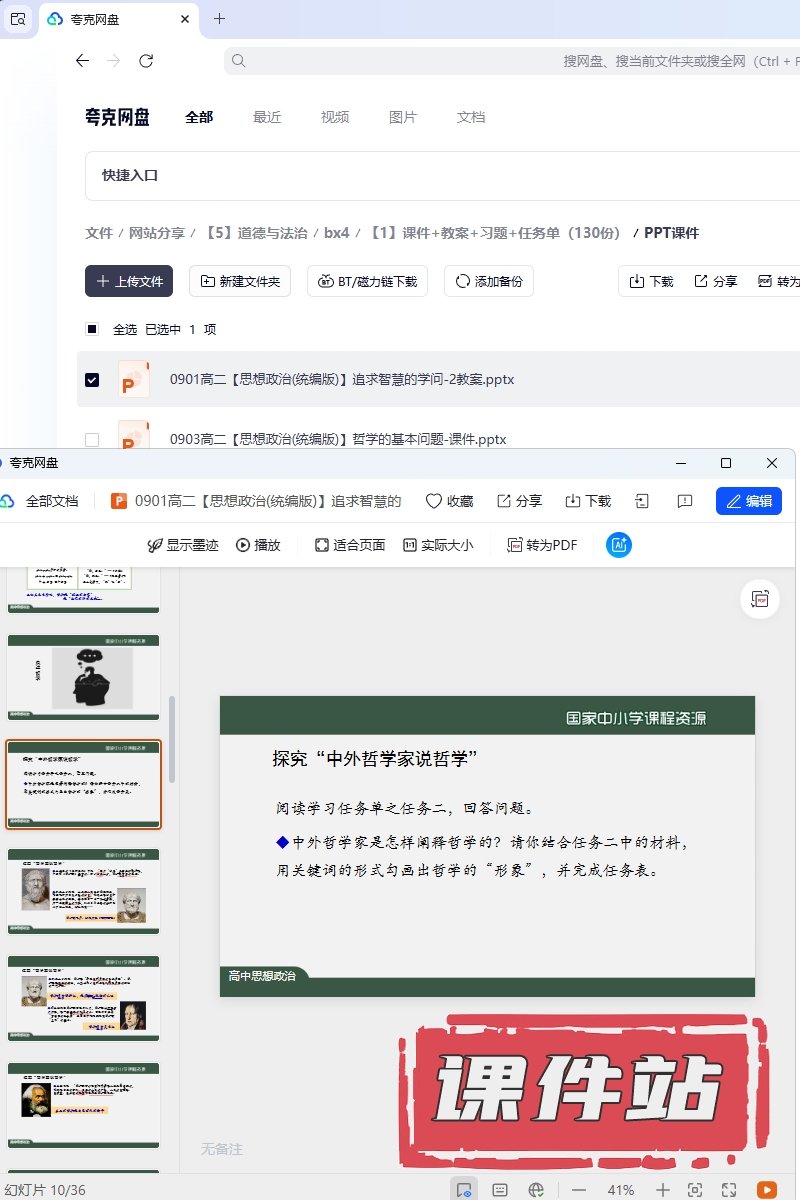Click the 上传文件 button
800x1200 pixels.
tap(129, 282)
